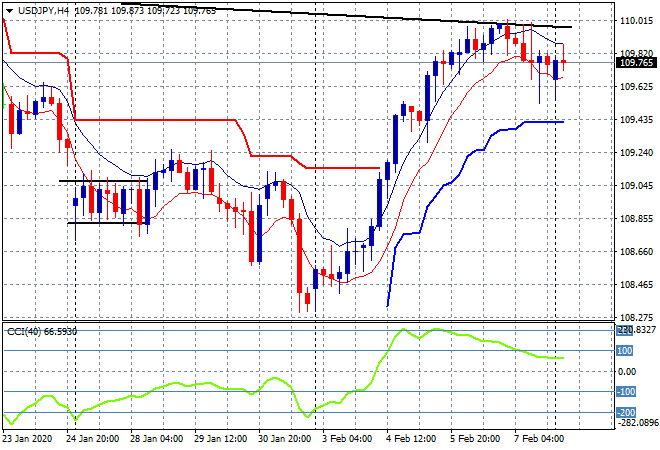Click the 4 Feb 12:00 time label
660x450 pixels.
point(411,439)
